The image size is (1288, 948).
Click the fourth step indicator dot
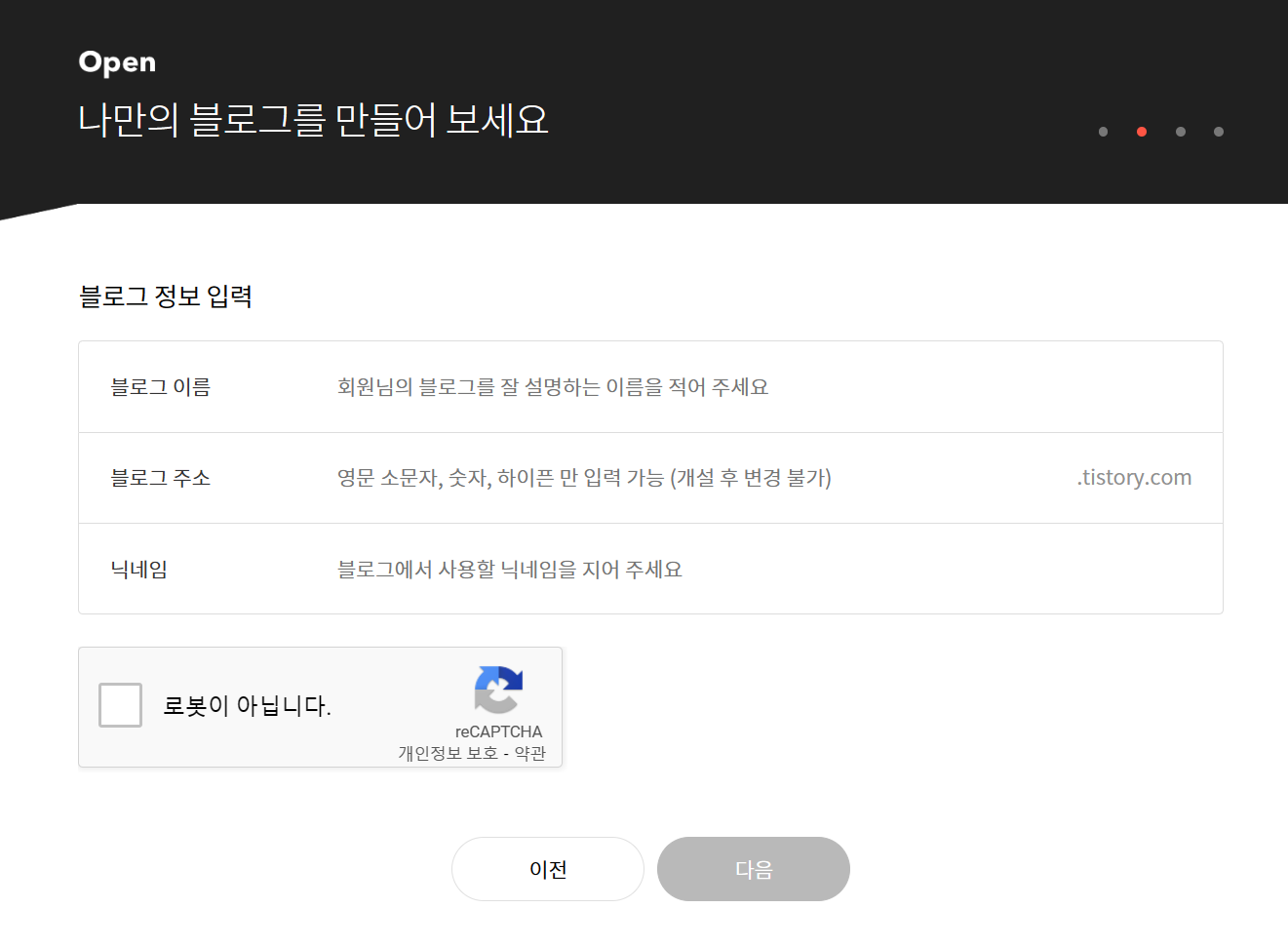1219,132
